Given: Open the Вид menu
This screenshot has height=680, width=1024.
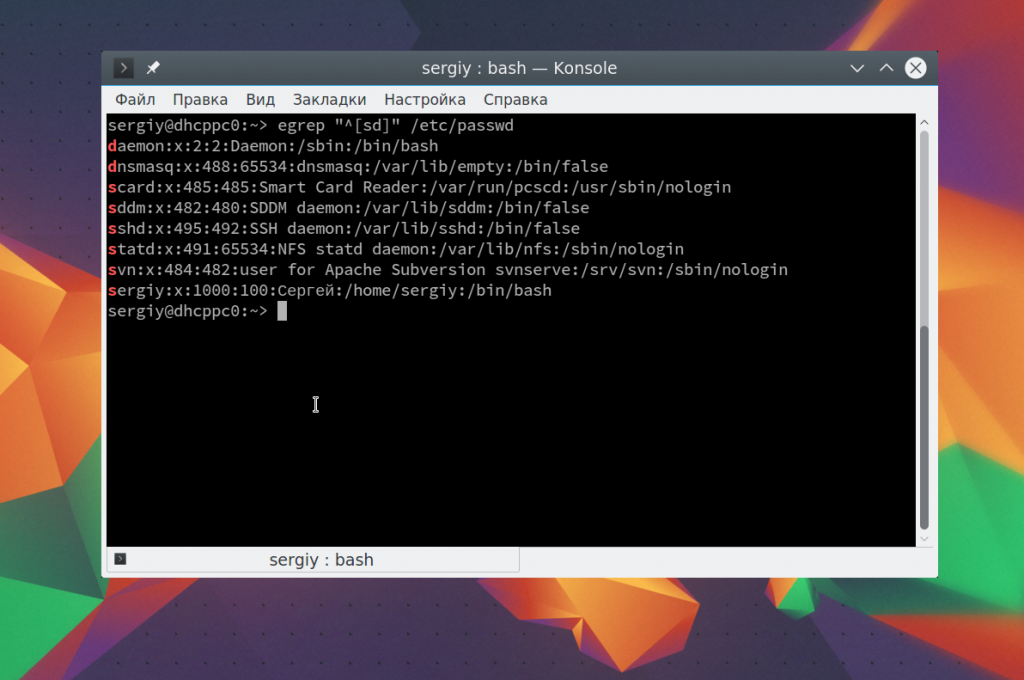Looking at the screenshot, I should (260, 100).
